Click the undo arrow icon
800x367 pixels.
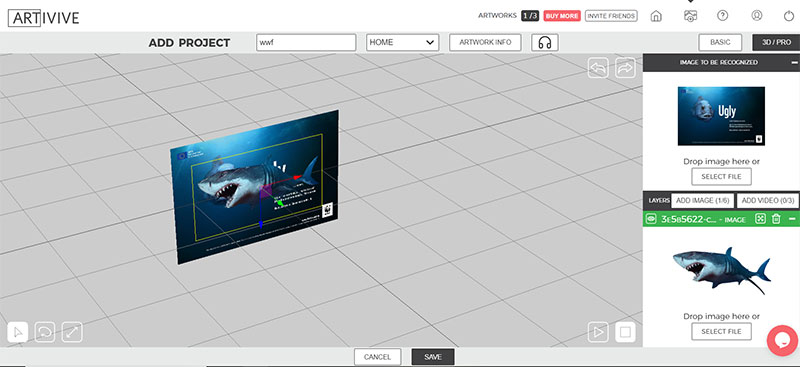(x=598, y=67)
